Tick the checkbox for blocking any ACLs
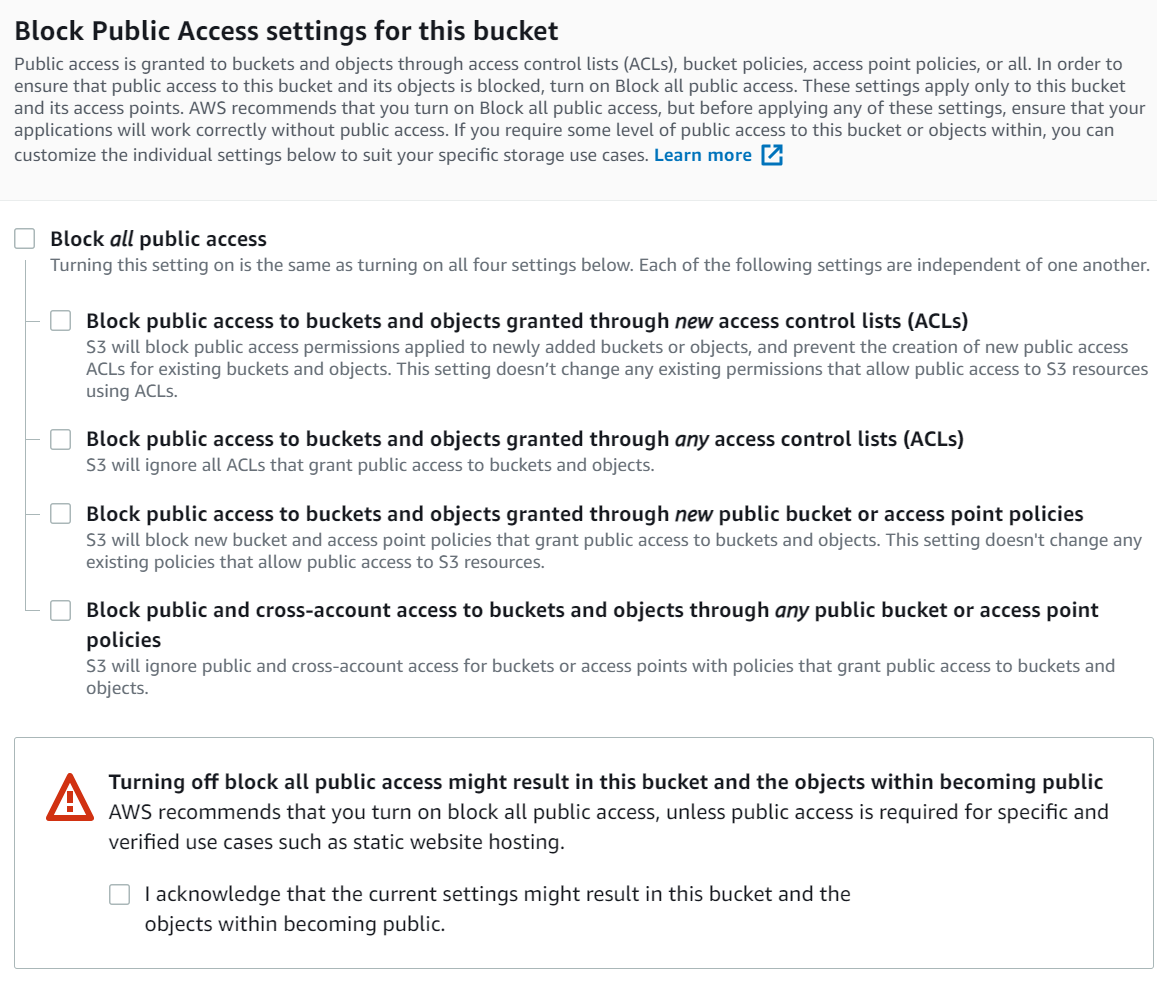The image size is (1157, 994). click(x=61, y=439)
